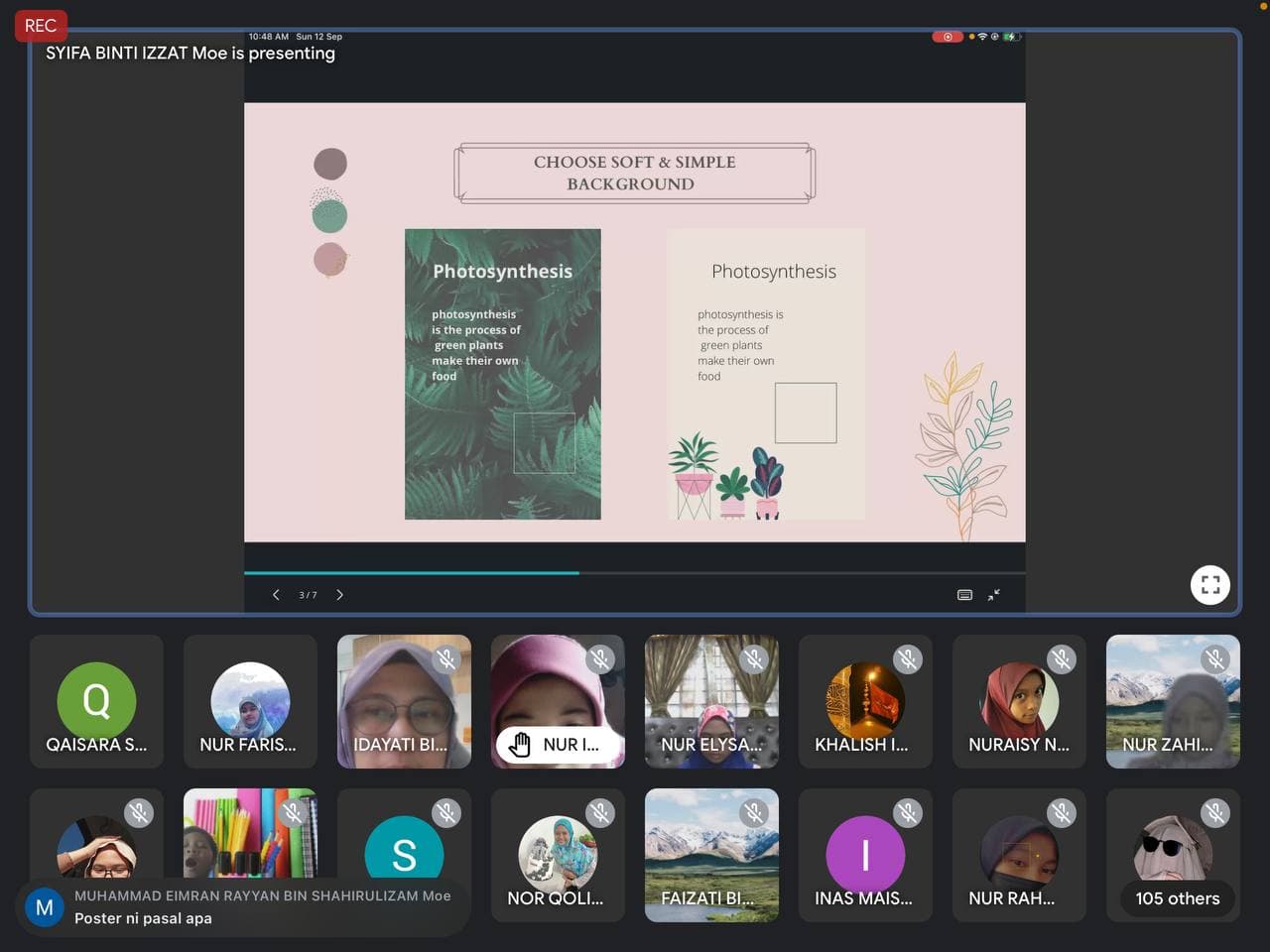Click the dark green Photosynthesis poster
The width and height of the screenshot is (1270, 952).
tap(502, 374)
